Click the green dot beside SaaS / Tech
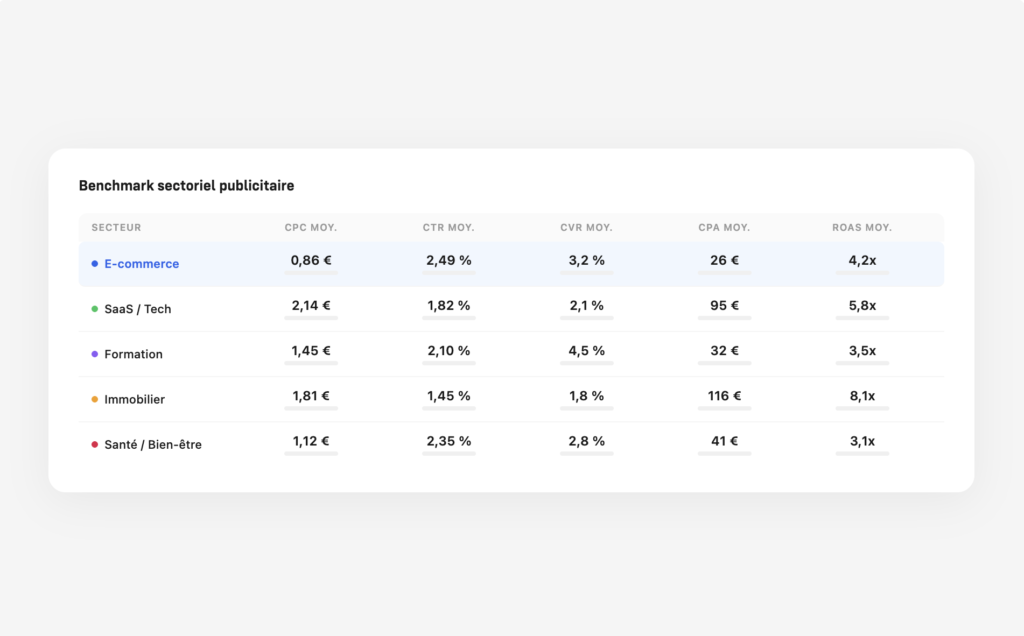The image size is (1024, 636). click(x=95, y=309)
